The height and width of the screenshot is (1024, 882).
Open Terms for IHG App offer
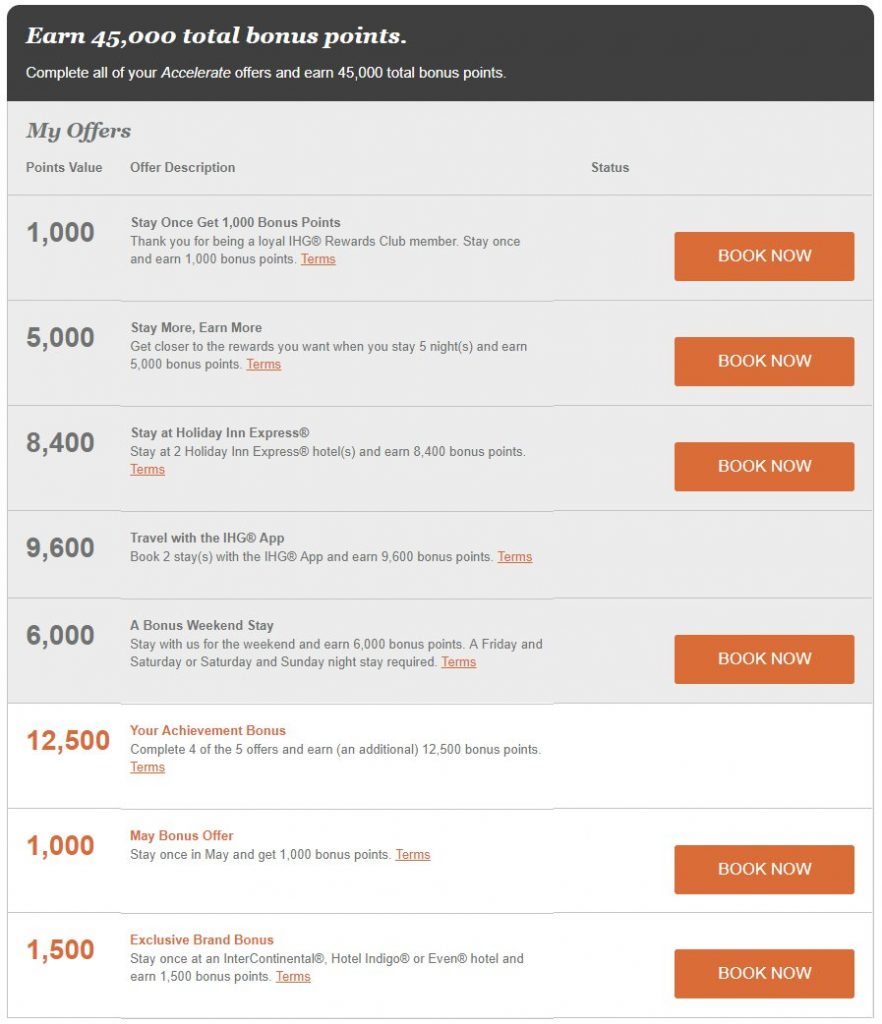515,557
